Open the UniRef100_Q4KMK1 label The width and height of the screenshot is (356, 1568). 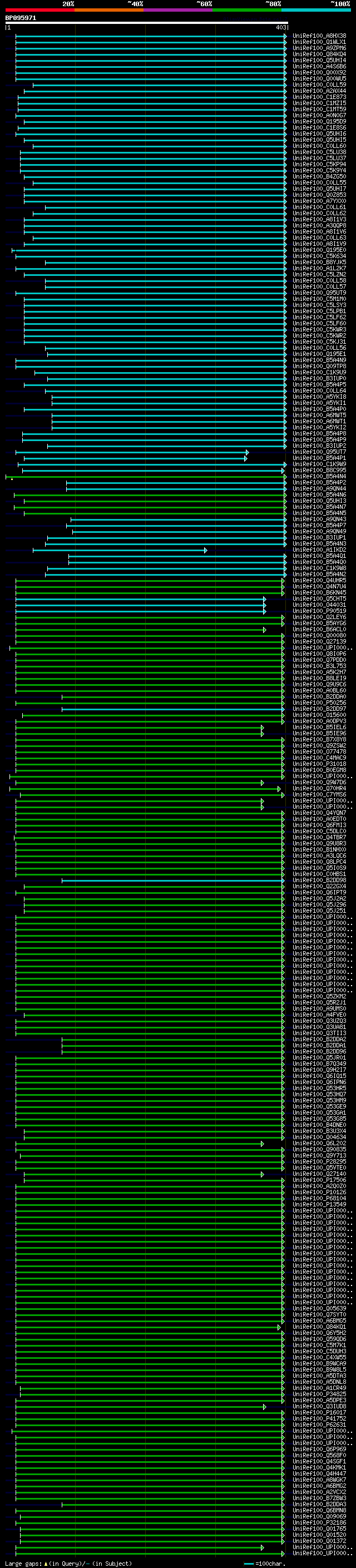[x=319, y=1467]
